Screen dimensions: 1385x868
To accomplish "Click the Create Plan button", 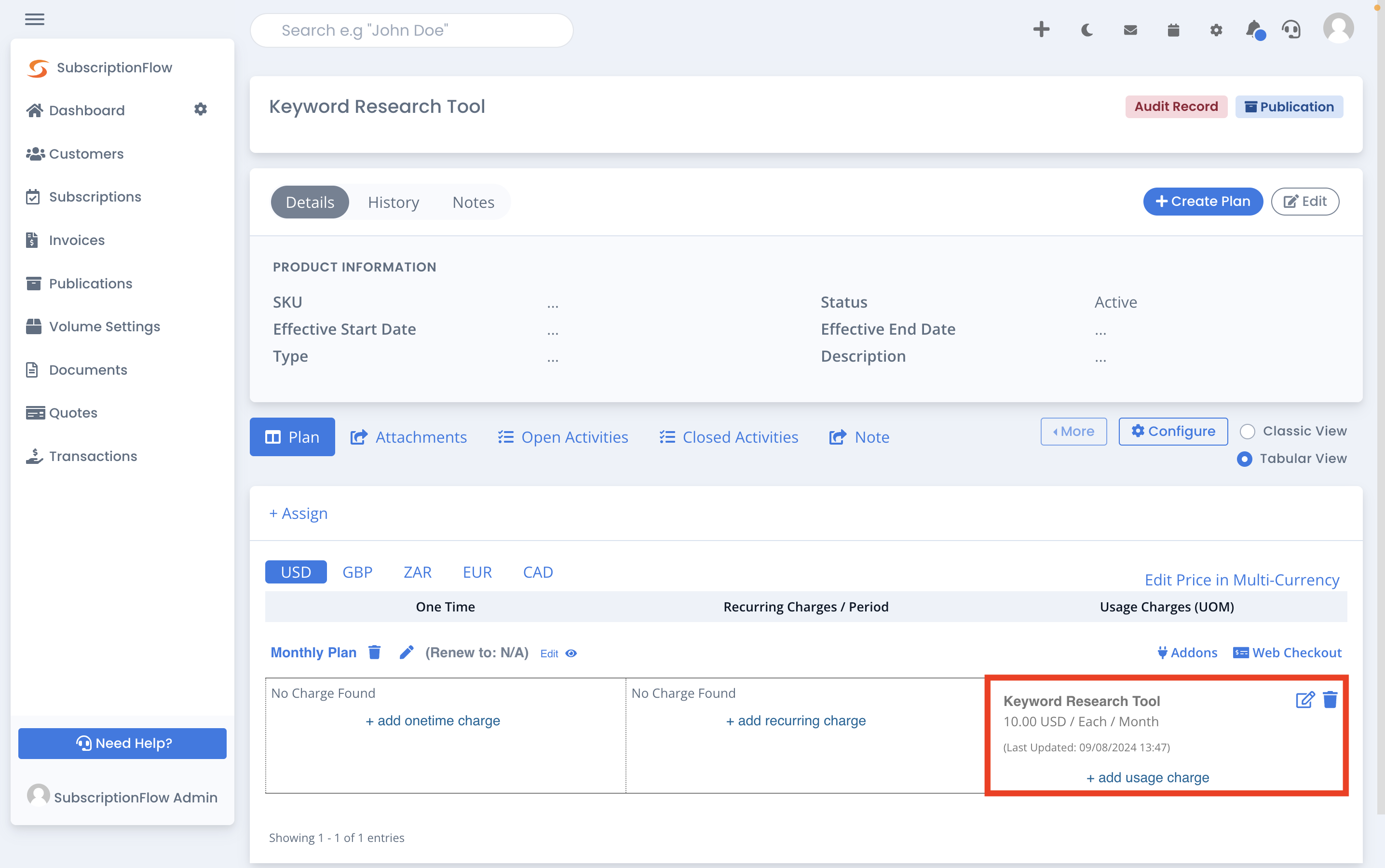I will click(x=1203, y=202).
